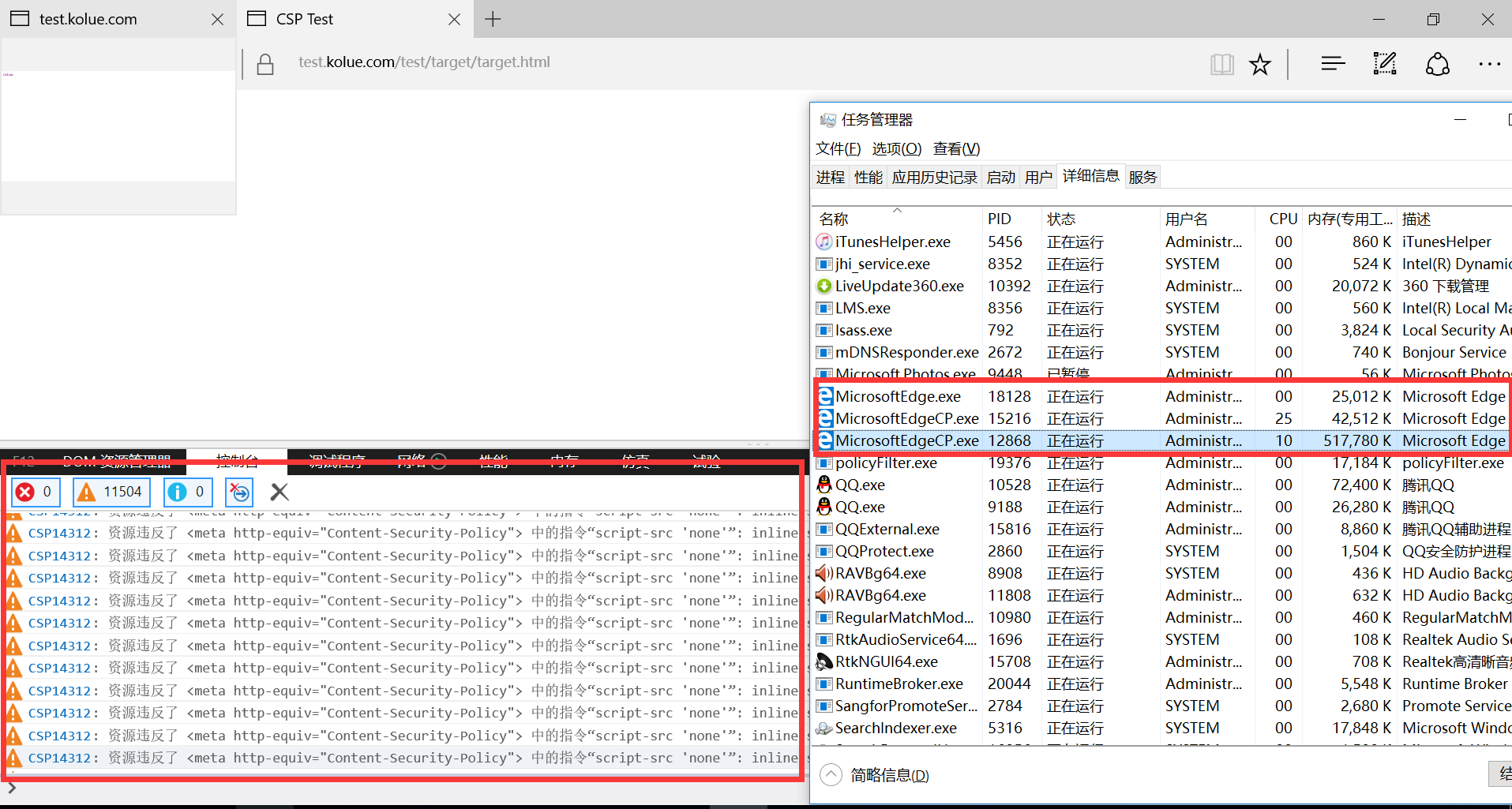1512x809 pixels.
Task: Click the Make a Web Note icon
Action: pos(1384,64)
